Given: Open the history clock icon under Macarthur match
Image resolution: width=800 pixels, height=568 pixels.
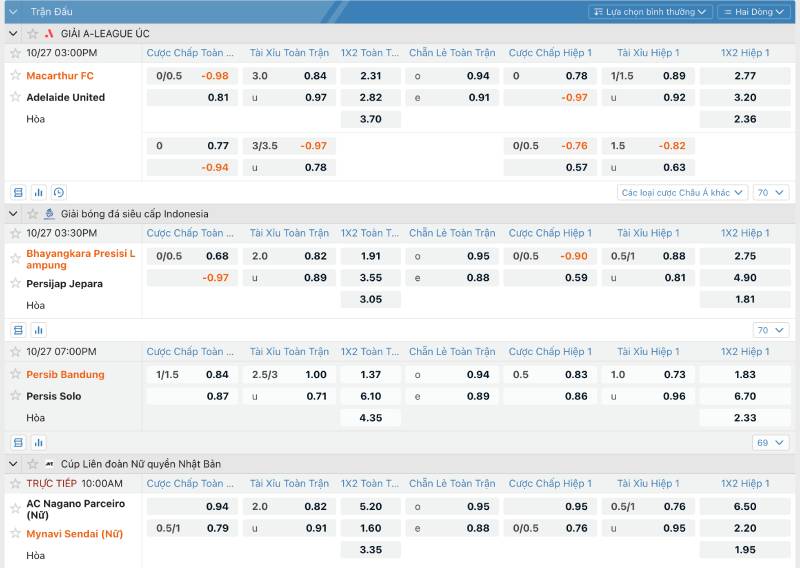Looking at the screenshot, I should click(59, 192).
